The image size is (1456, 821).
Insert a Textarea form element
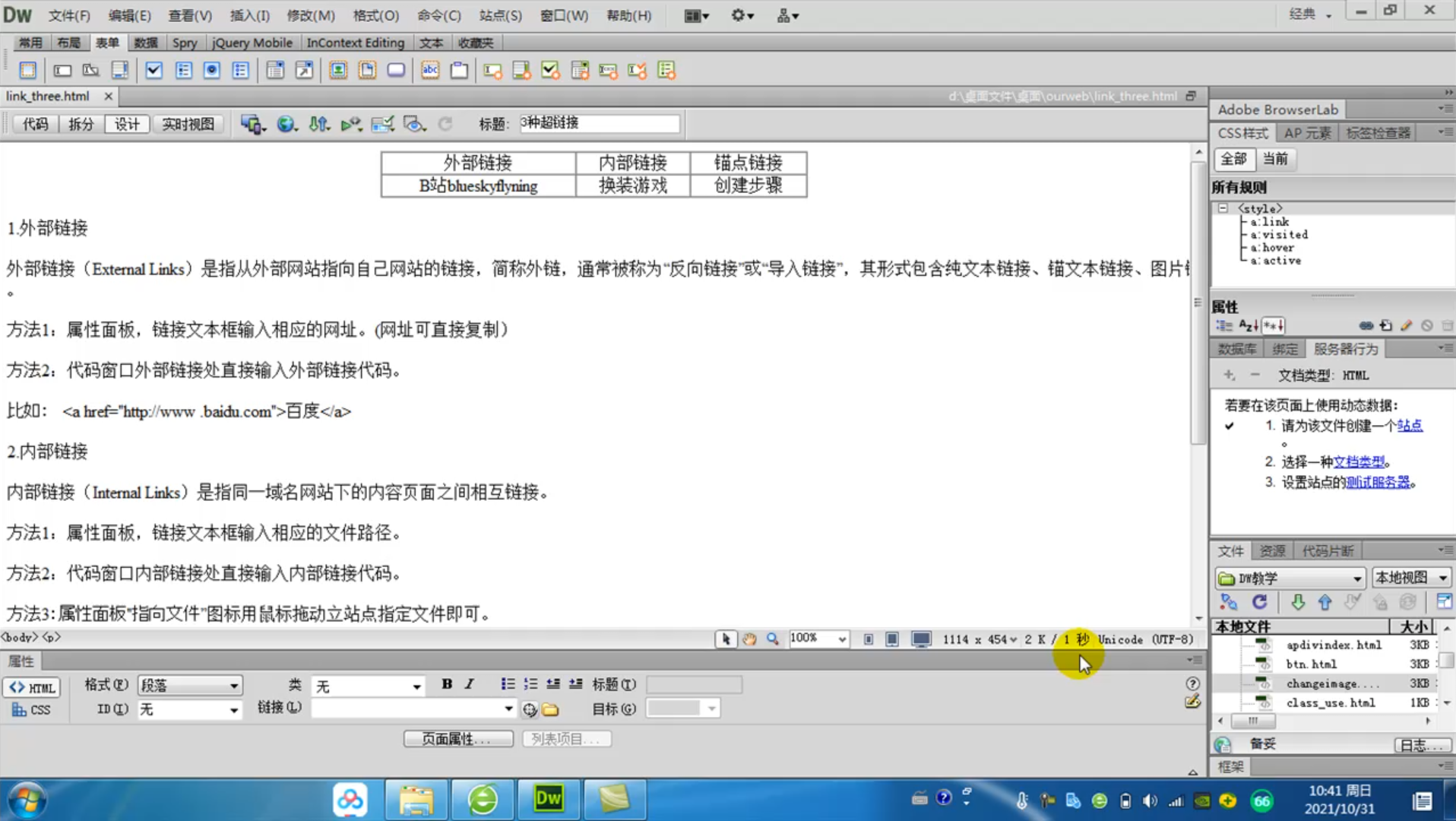[x=119, y=71]
